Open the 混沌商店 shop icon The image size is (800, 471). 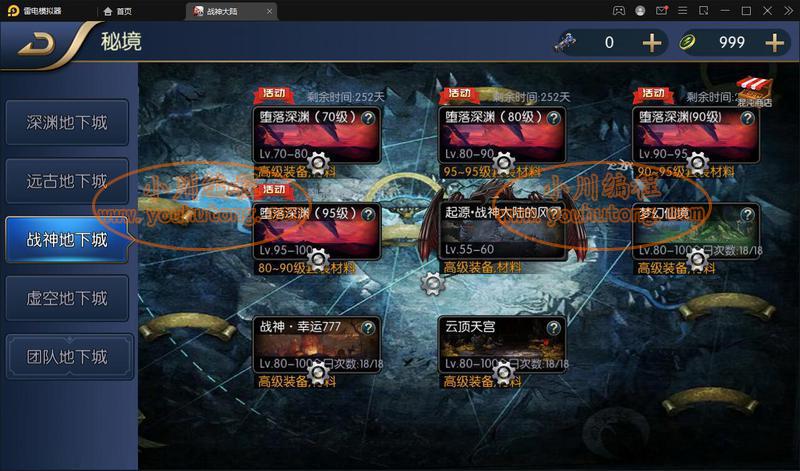tap(754, 92)
